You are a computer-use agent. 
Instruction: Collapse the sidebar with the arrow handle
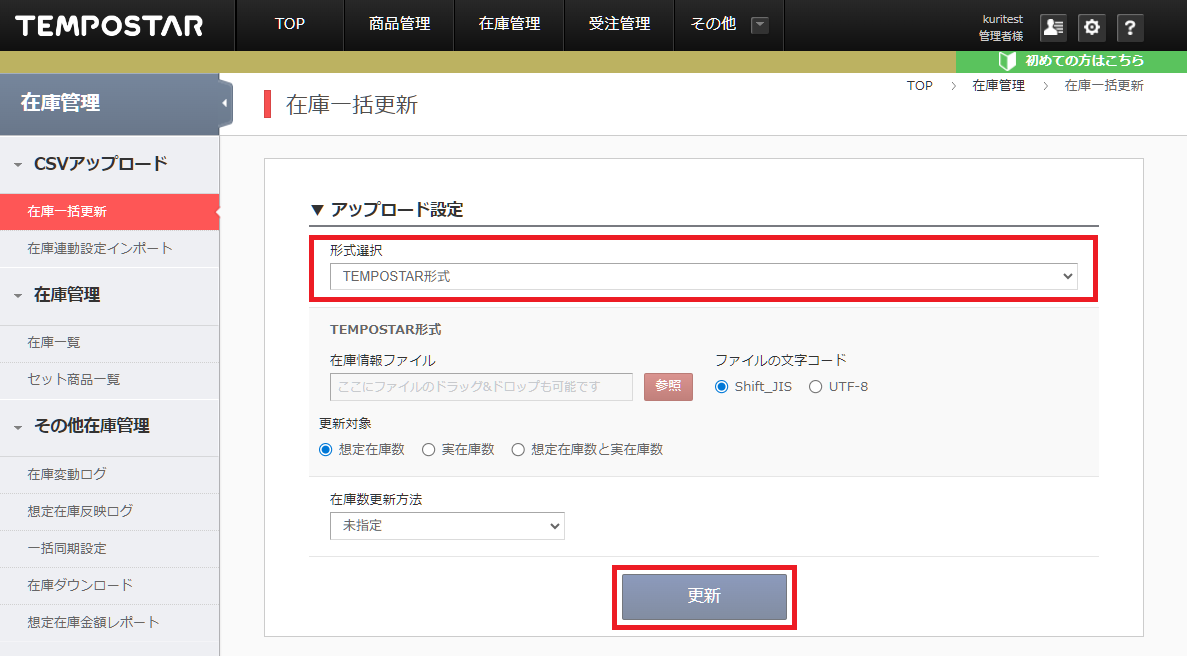coord(225,103)
